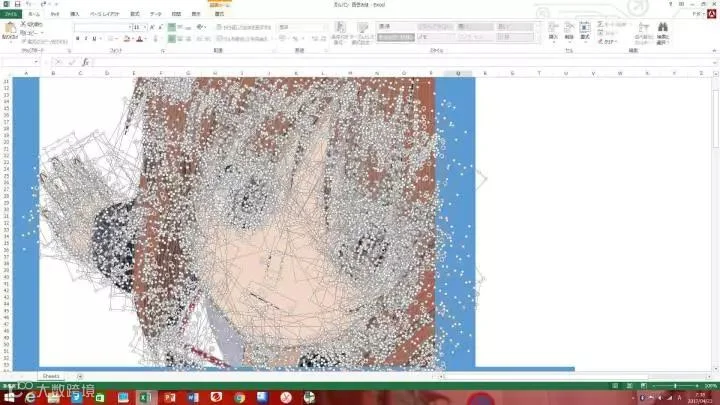
Task: Select the highlighted cell style in gallery
Action: pyautogui.click(x=396, y=37)
